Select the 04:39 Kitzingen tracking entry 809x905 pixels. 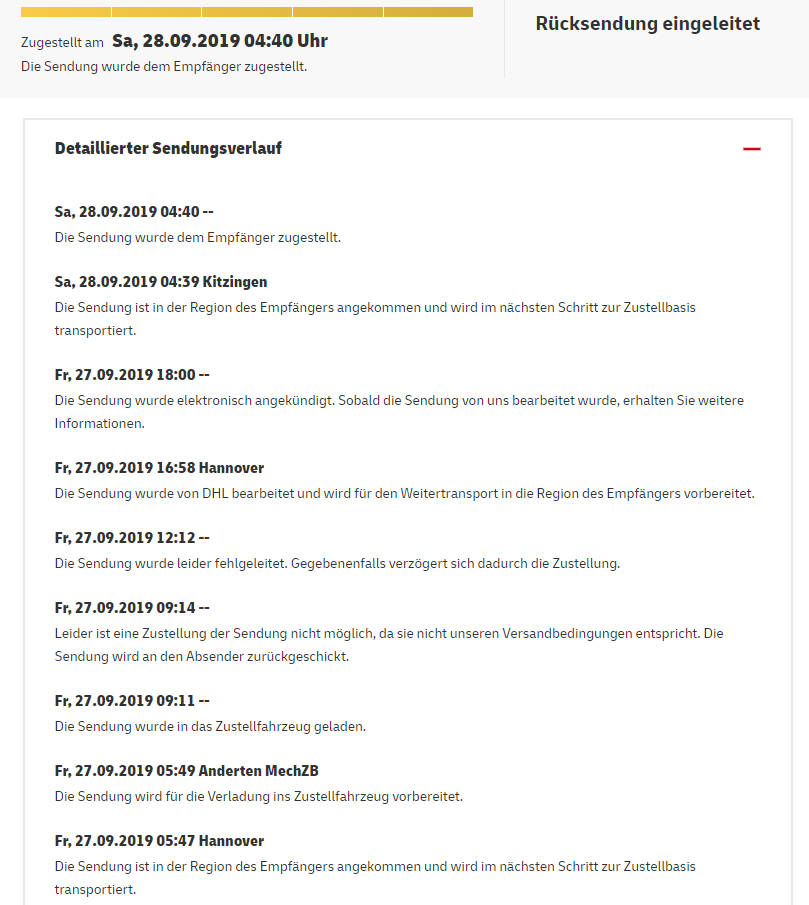[x=161, y=282]
